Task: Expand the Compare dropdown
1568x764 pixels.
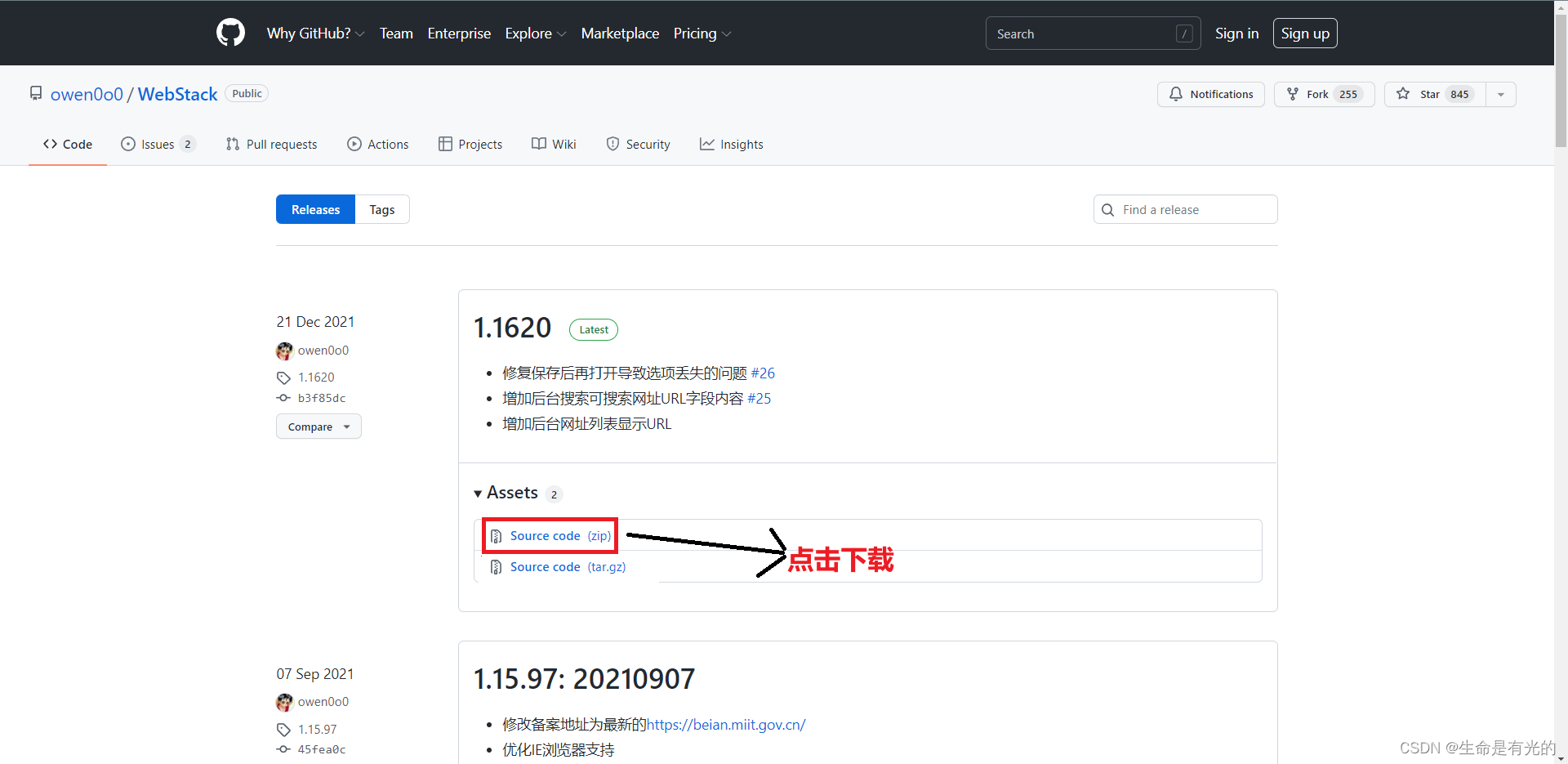Action: pyautogui.click(x=318, y=427)
